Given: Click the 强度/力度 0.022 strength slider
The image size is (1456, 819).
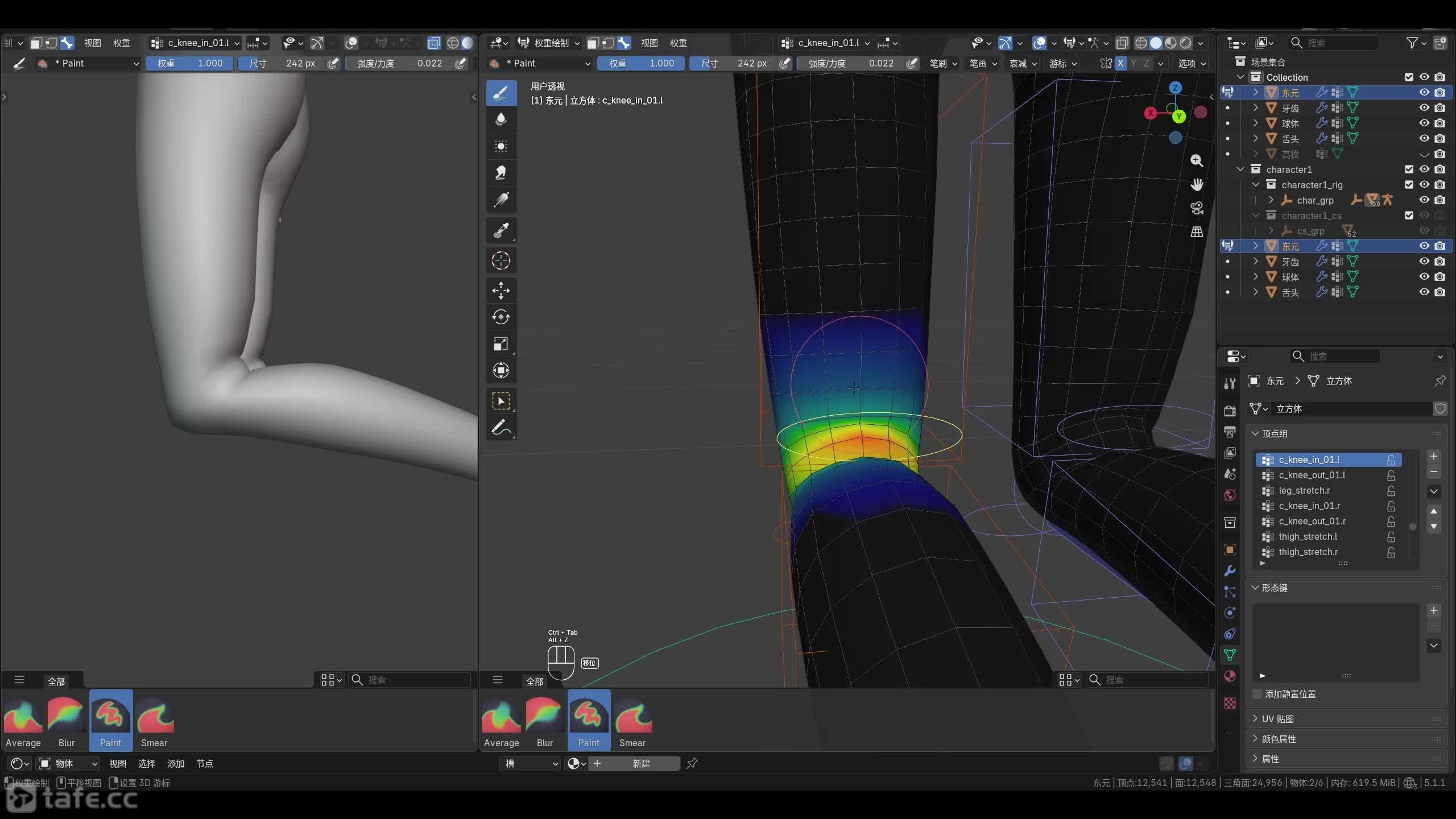Looking at the screenshot, I should [851, 63].
